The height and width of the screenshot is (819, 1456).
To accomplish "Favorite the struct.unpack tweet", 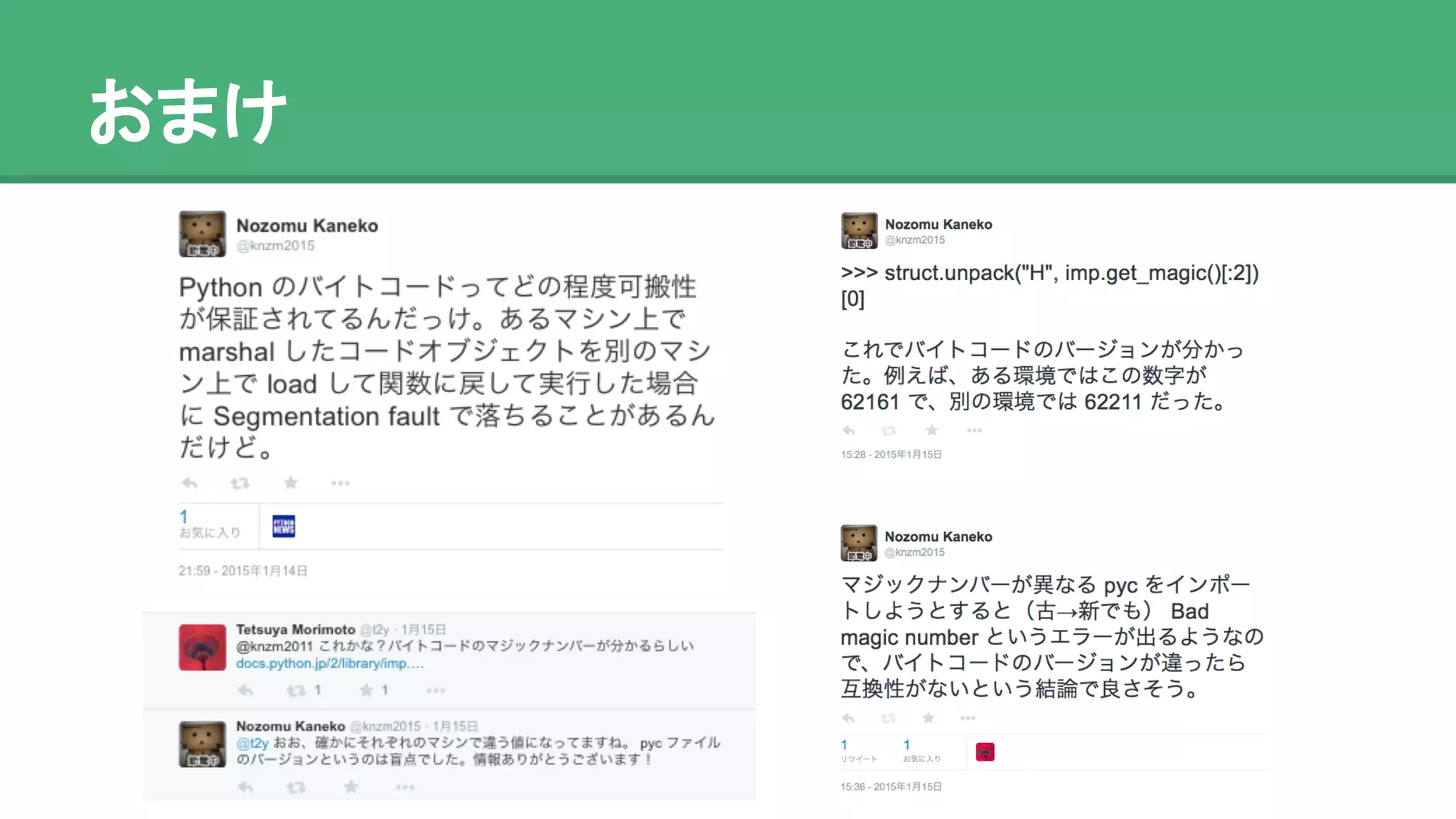I will coord(932,429).
